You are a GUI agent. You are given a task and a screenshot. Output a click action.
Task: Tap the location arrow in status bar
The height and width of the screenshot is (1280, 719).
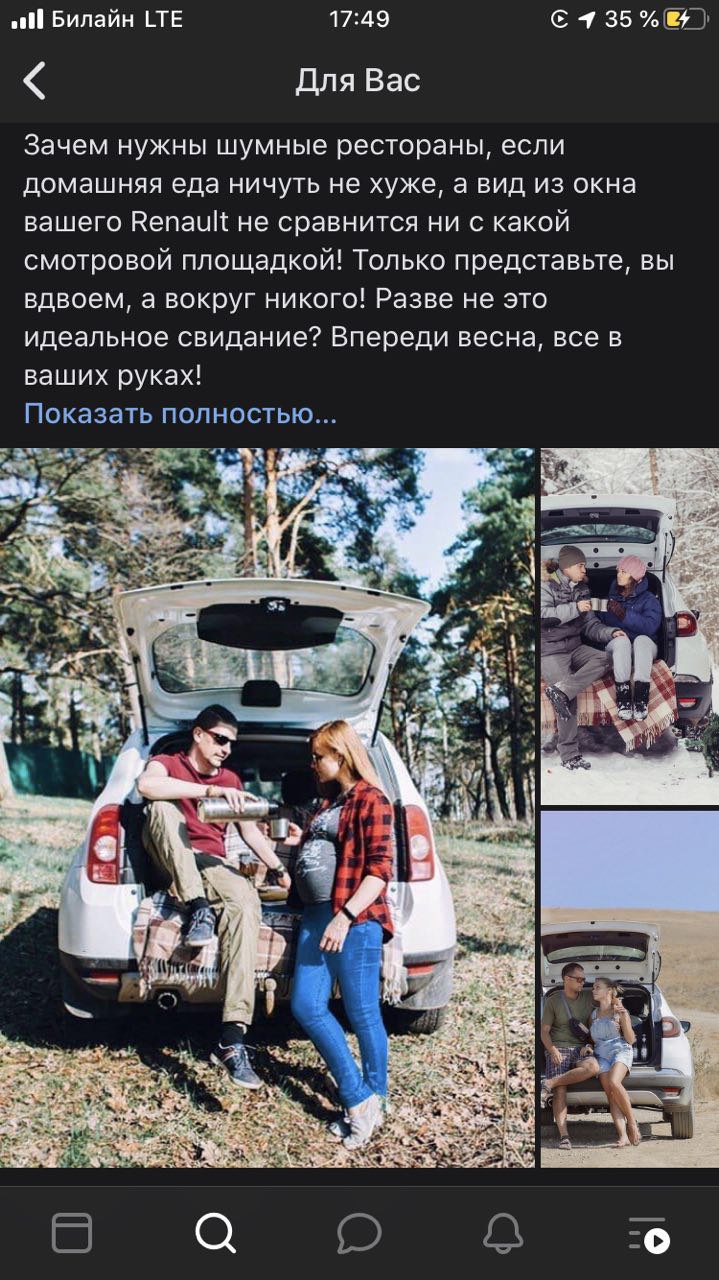point(587,19)
